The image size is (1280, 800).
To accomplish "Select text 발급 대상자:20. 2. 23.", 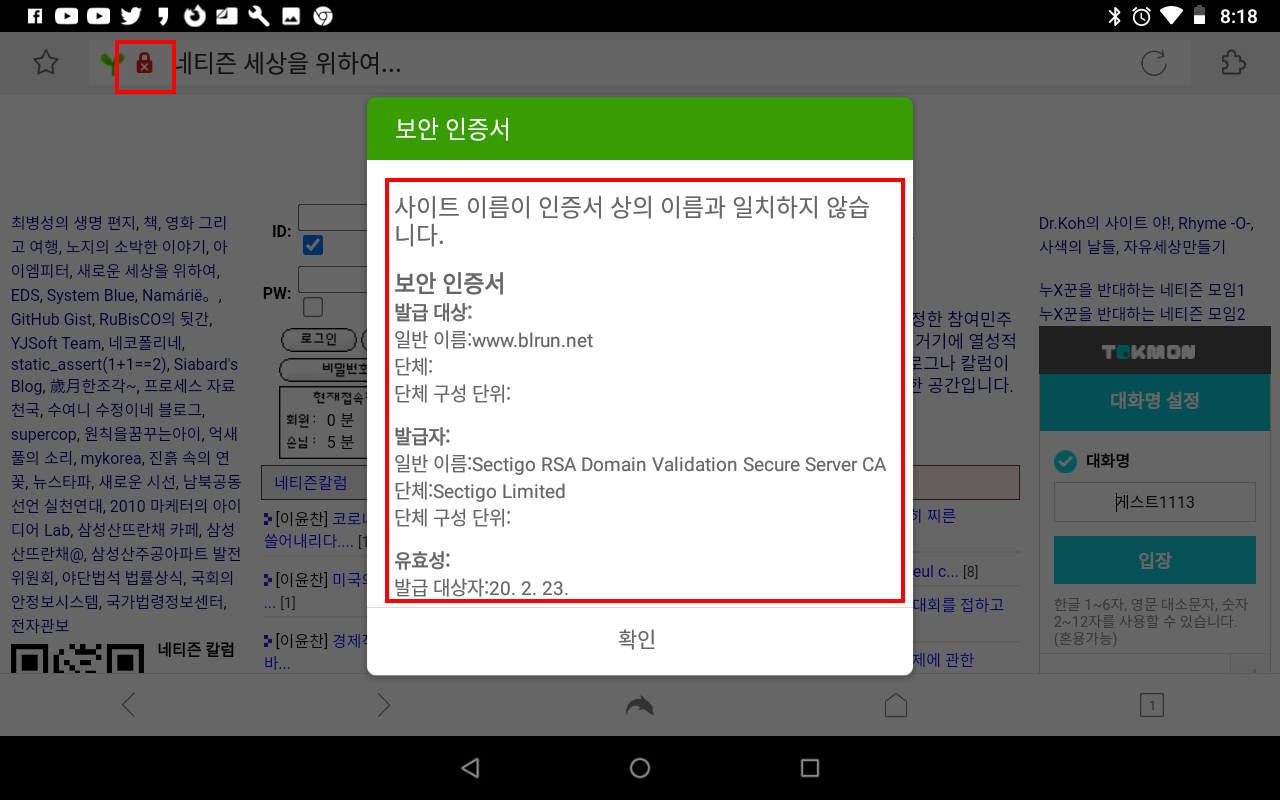I will 482,588.
